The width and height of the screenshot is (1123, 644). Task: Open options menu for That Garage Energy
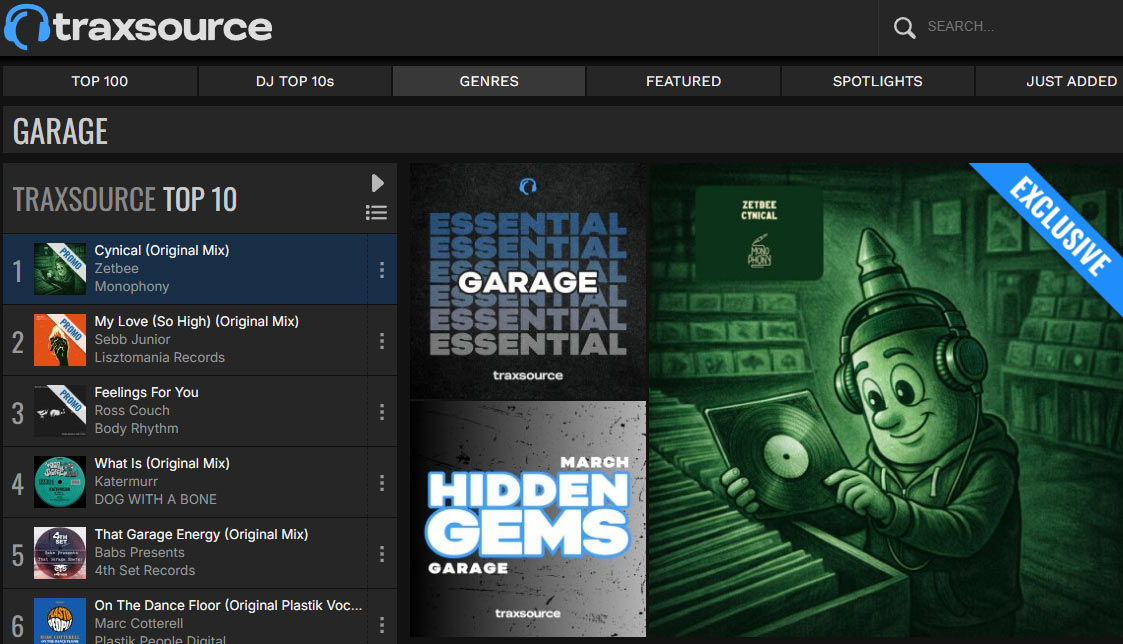coord(381,553)
